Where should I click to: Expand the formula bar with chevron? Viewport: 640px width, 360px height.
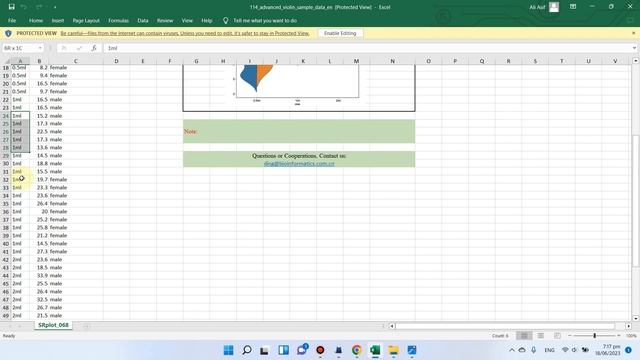[x=634, y=48]
